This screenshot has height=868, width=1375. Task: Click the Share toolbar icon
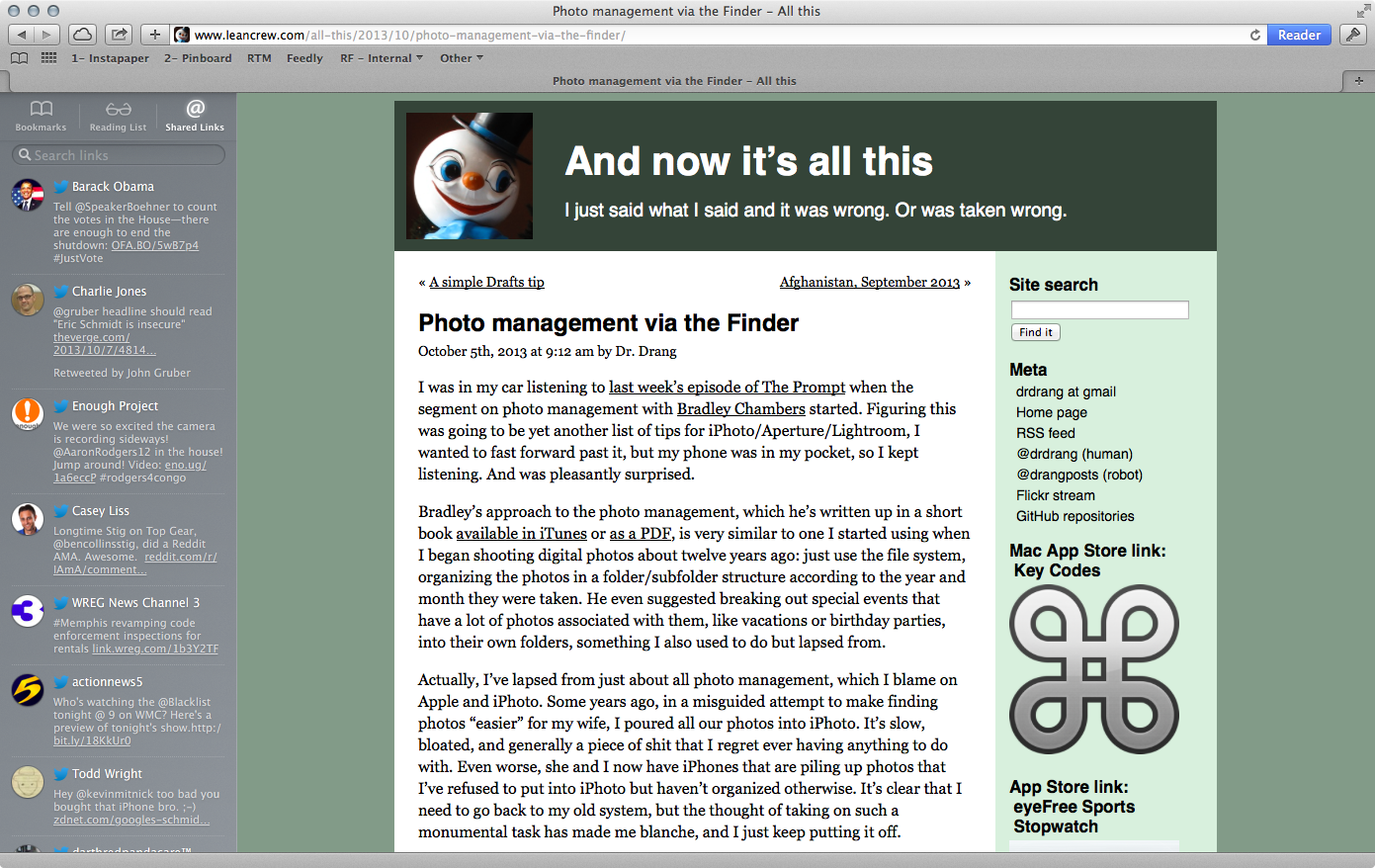point(120,35)
